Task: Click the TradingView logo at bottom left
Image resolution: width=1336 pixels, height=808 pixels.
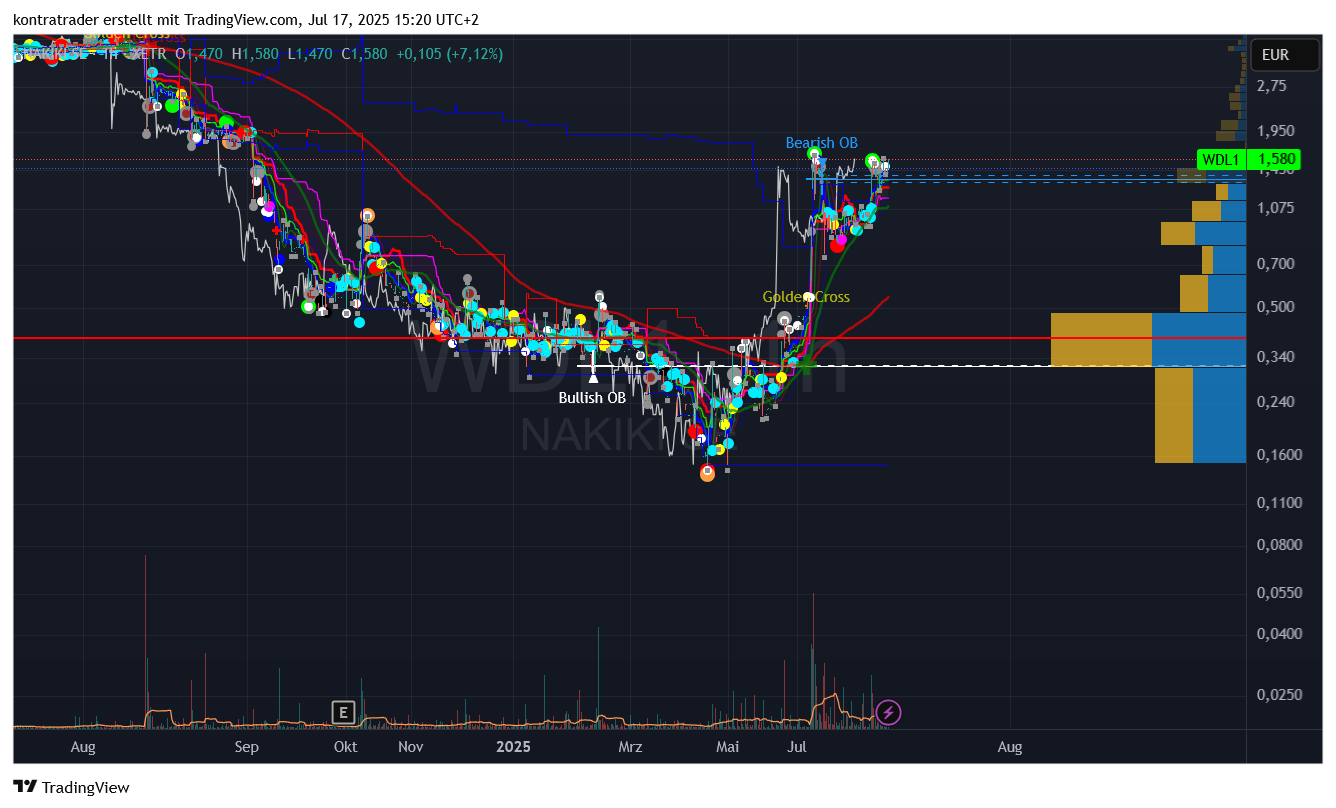Action: [71, 787]
